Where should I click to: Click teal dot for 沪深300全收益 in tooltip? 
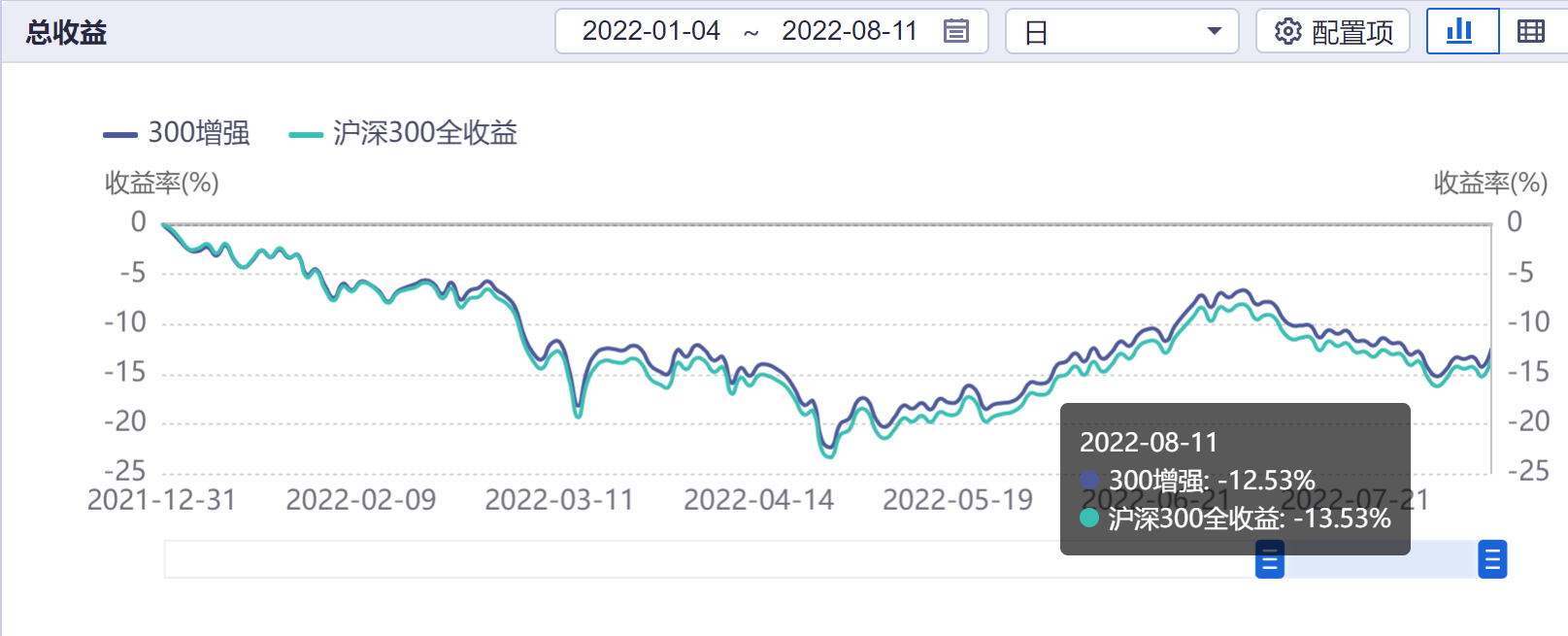1089,519
